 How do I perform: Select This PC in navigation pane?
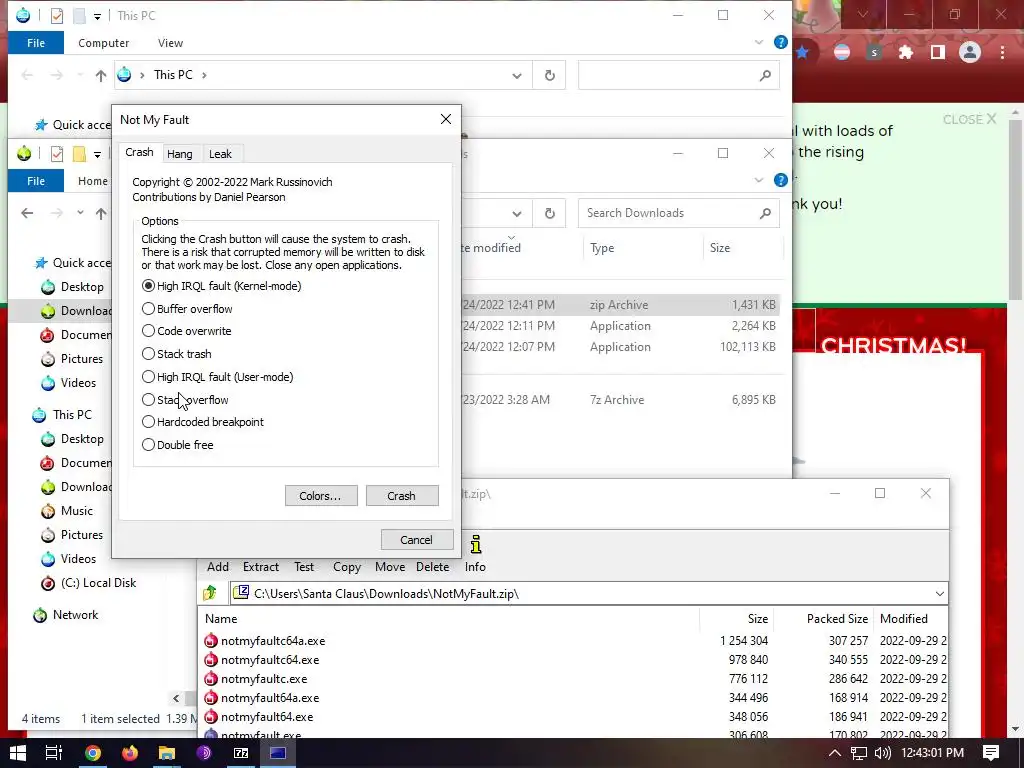[x=63, y=415]
